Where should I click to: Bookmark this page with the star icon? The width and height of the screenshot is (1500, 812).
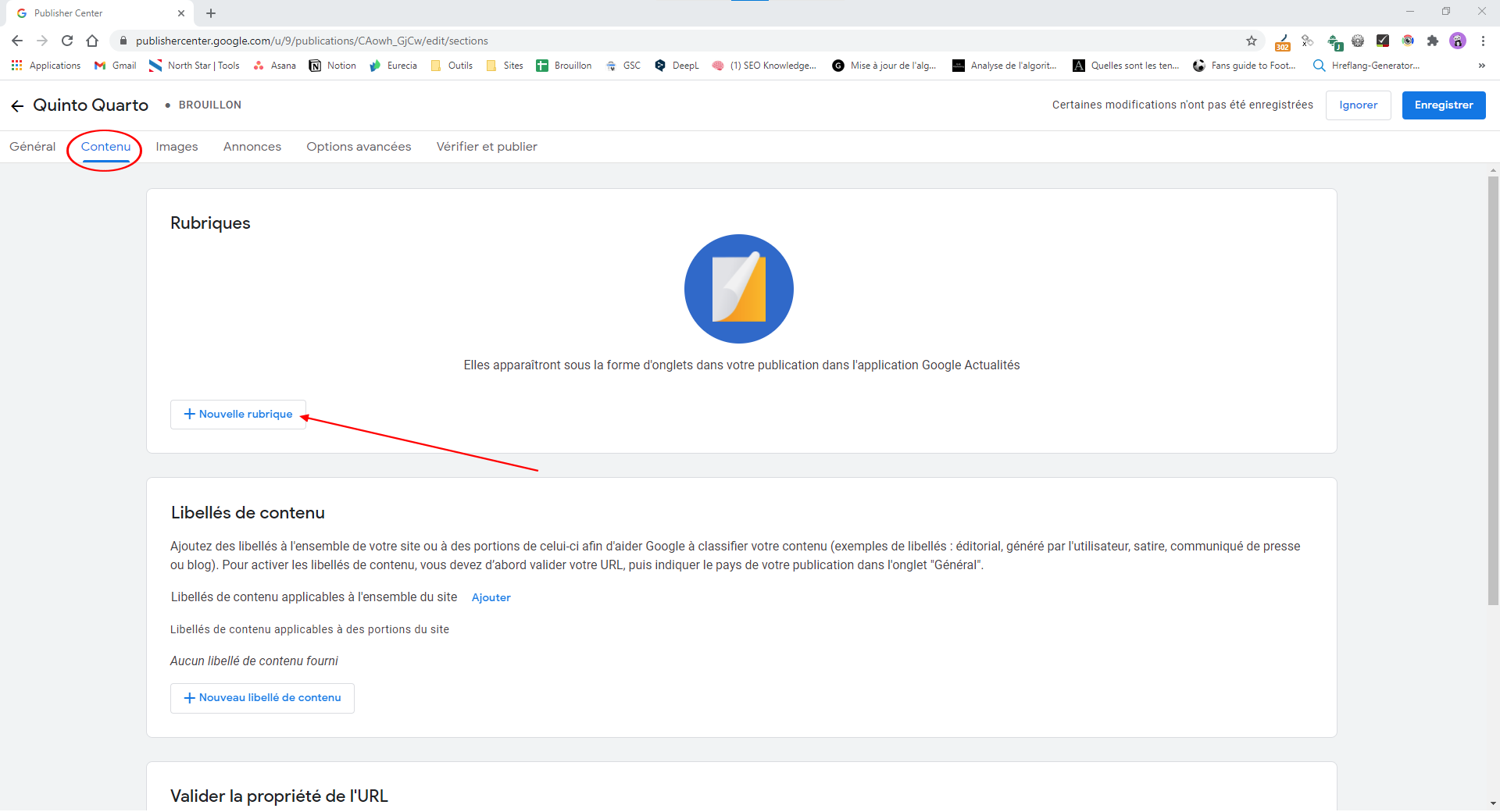click(1252, 41)
